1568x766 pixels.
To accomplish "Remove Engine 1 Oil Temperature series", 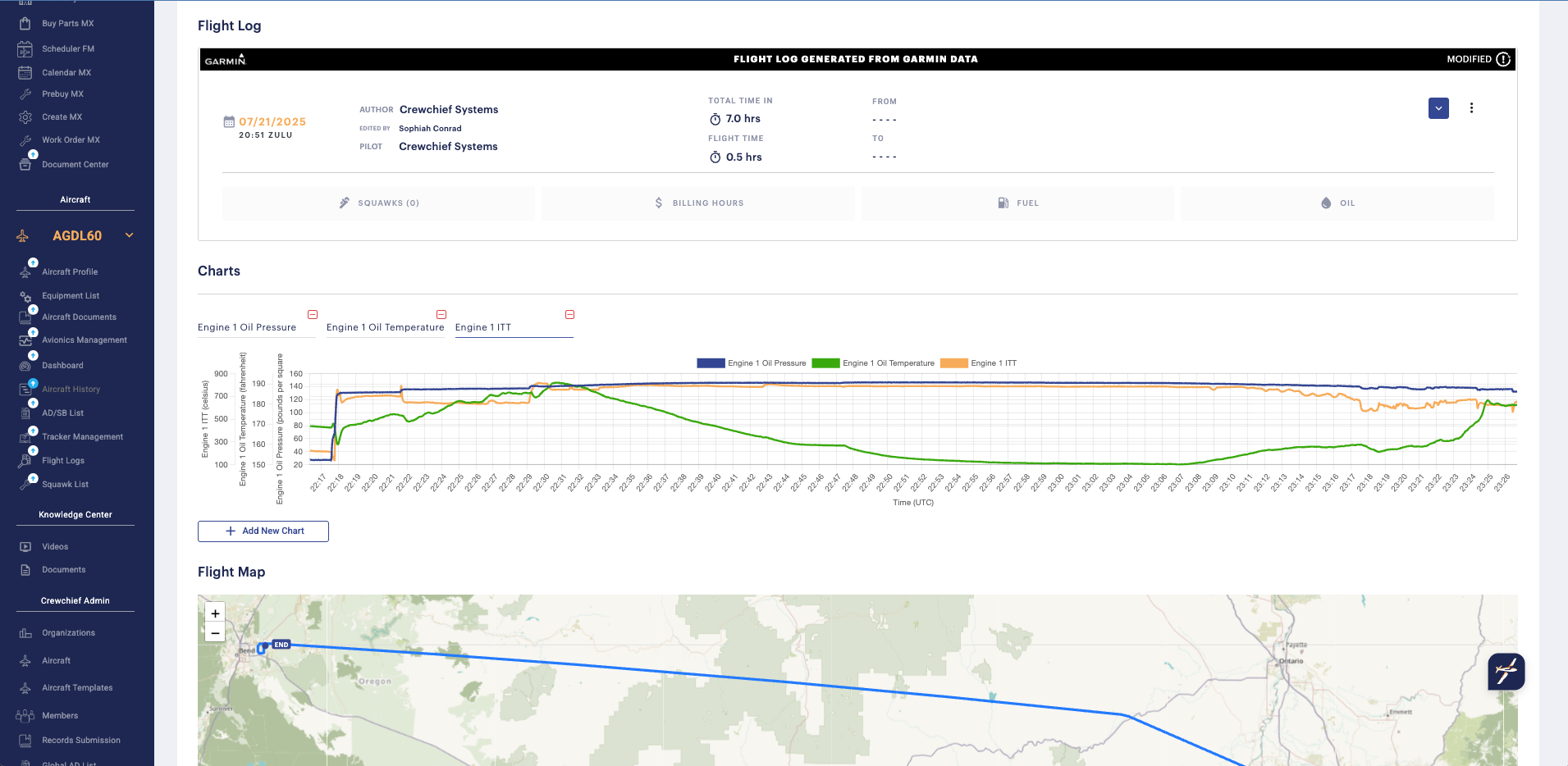I will pos(441,315).
